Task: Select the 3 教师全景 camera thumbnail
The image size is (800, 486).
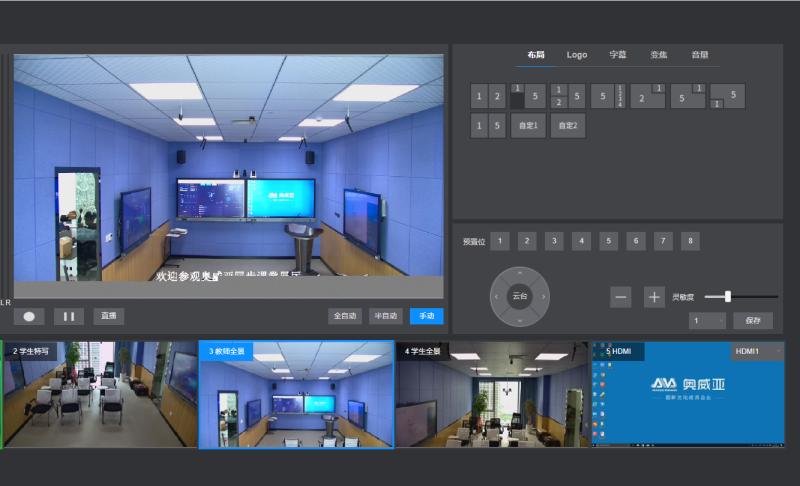Action: pos(296,395)
